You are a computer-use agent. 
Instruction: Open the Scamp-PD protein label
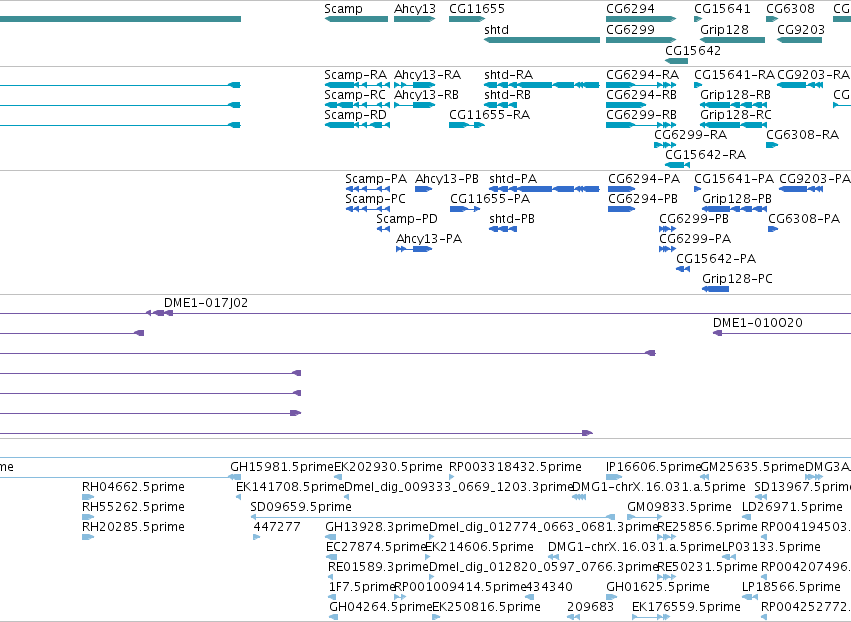pos(407,219)
